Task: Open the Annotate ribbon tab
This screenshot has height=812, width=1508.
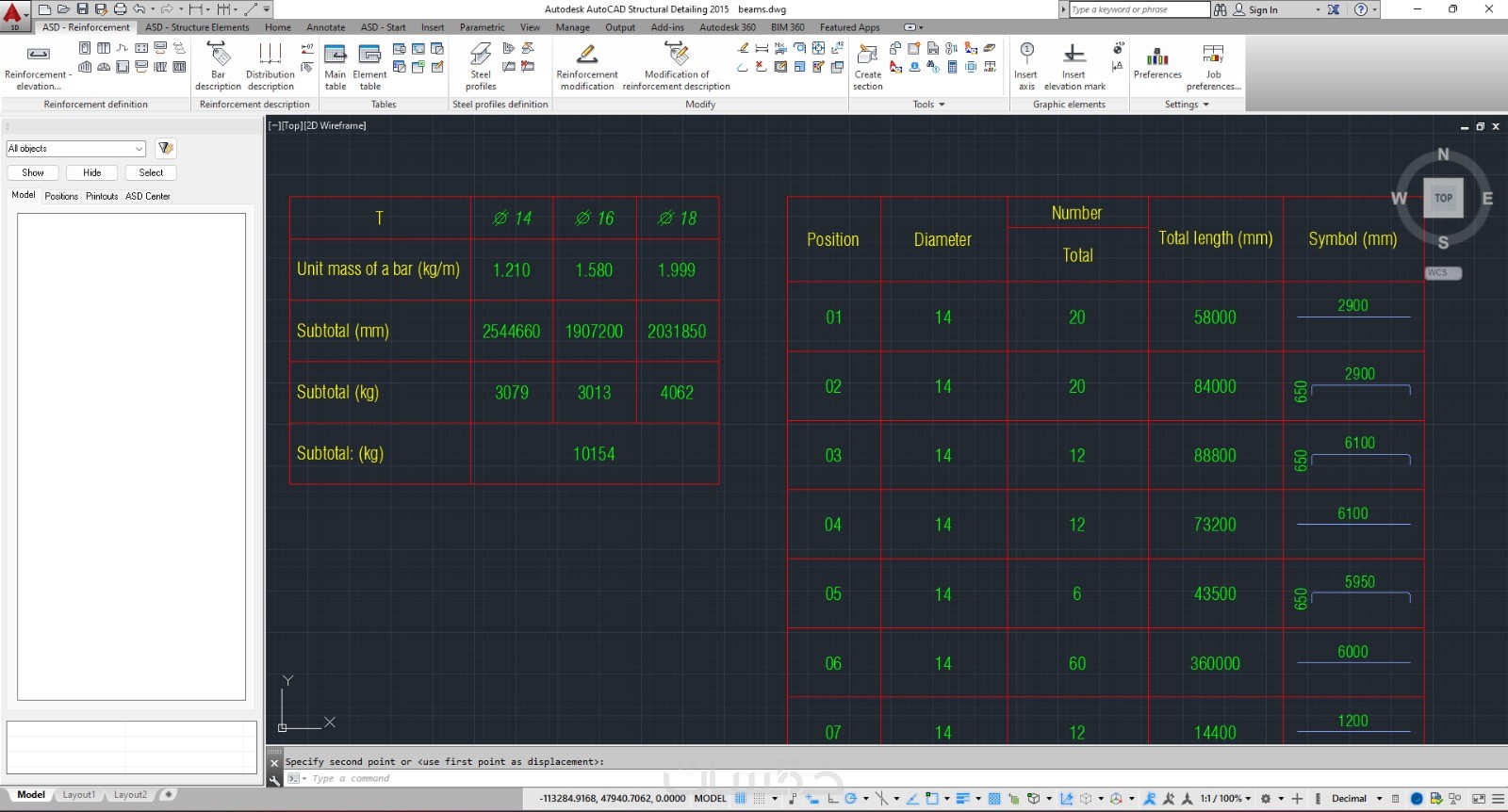Action: tap(326, 27)
